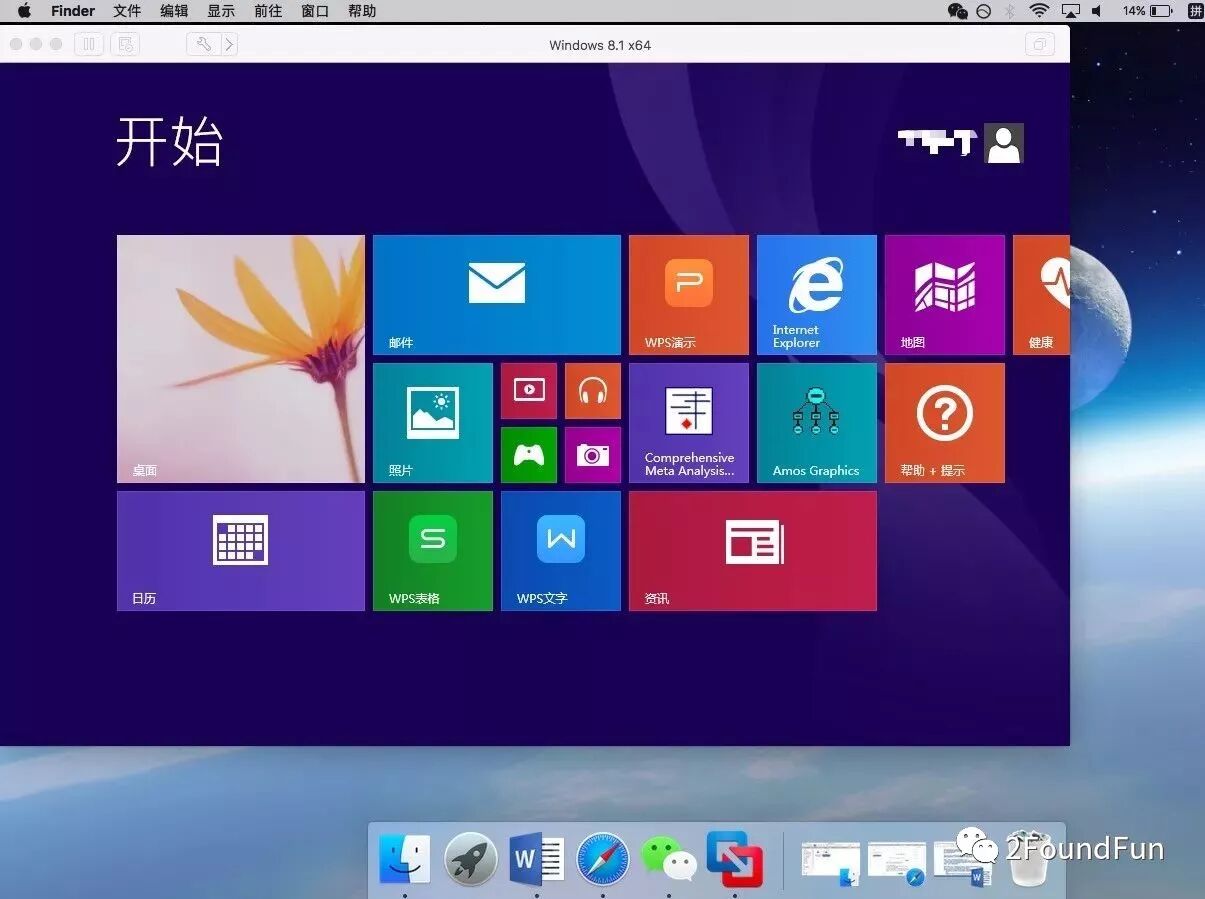The image size is (1205, 899).
Task: Open the 照片 Photos tile
Action: 433,423
